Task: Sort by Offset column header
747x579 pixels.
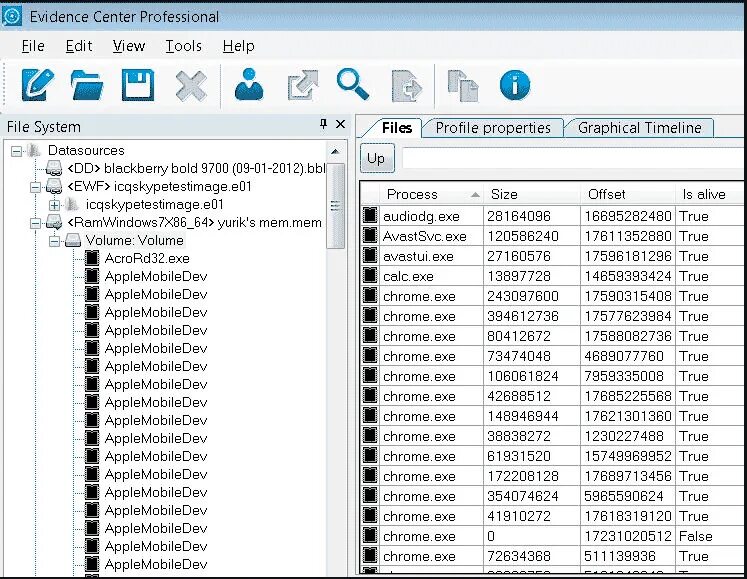Action: click(x=628, y=194)
